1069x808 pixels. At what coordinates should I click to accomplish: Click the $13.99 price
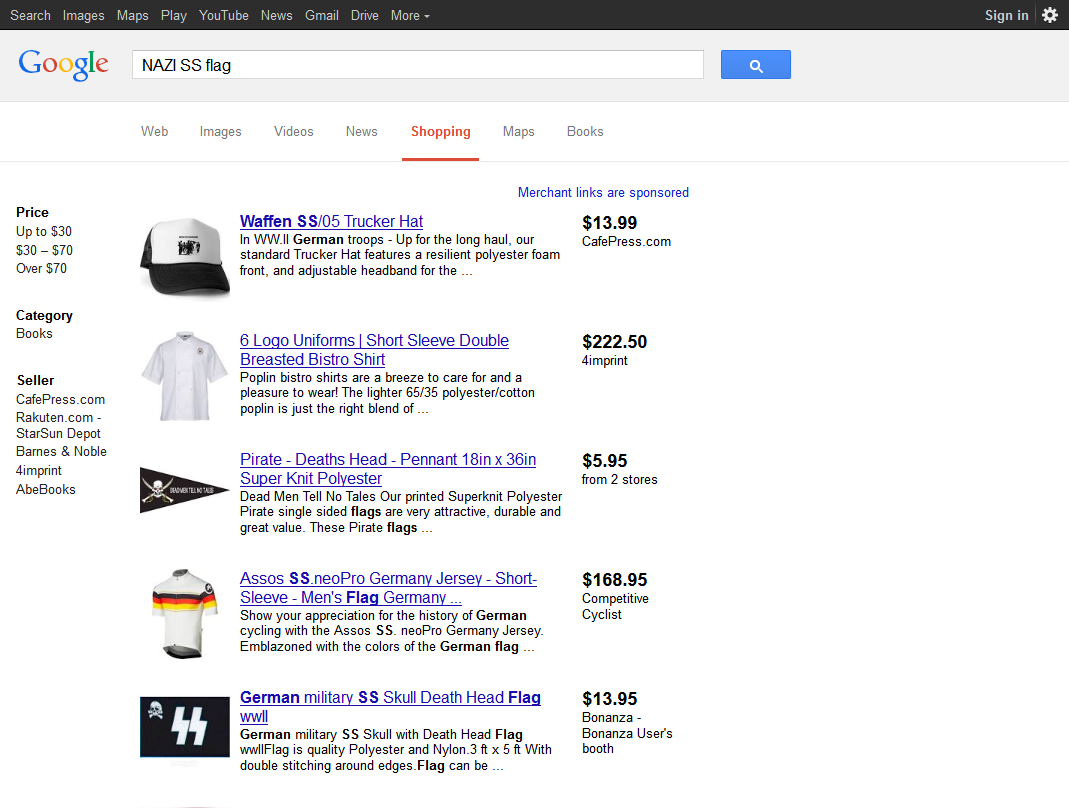point(609,223)
